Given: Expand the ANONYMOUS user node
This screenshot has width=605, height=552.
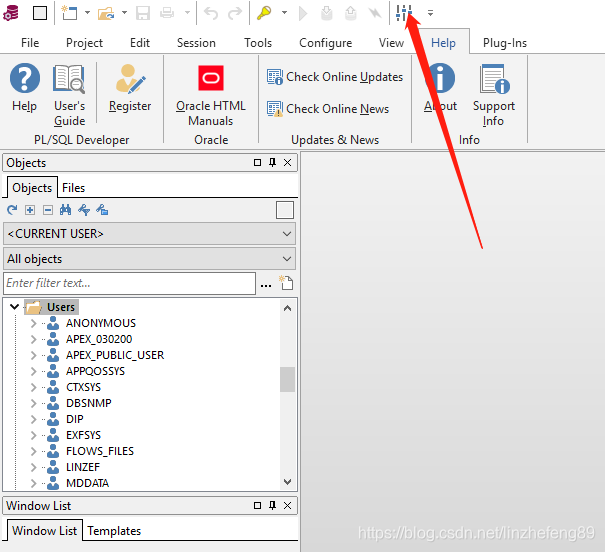Looking at the screenshot, I should point(34,323).
